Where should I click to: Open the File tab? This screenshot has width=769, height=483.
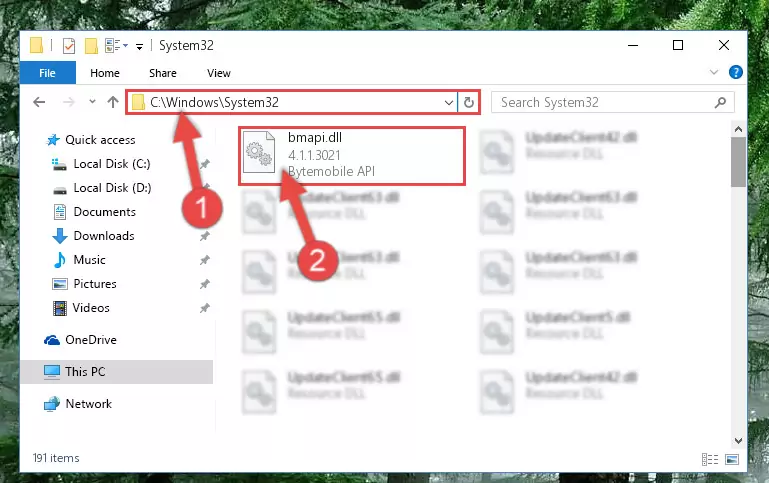pos(48,73)
